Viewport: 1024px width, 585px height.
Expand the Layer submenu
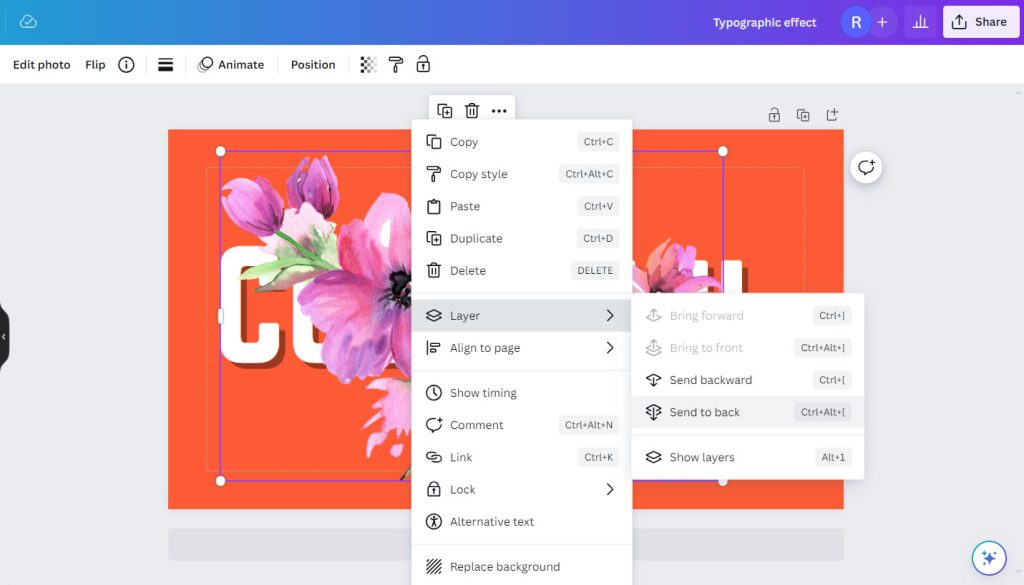521,316
